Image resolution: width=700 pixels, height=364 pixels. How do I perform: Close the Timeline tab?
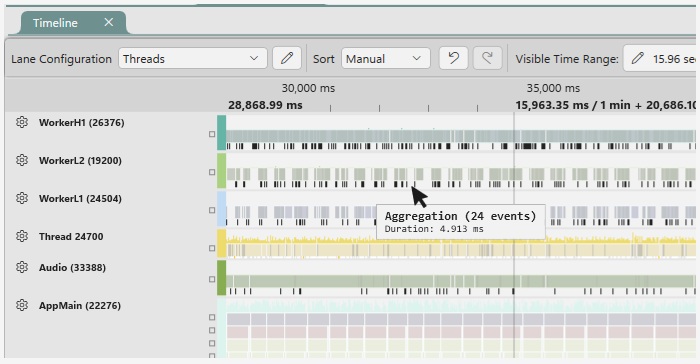click(108, 22)
